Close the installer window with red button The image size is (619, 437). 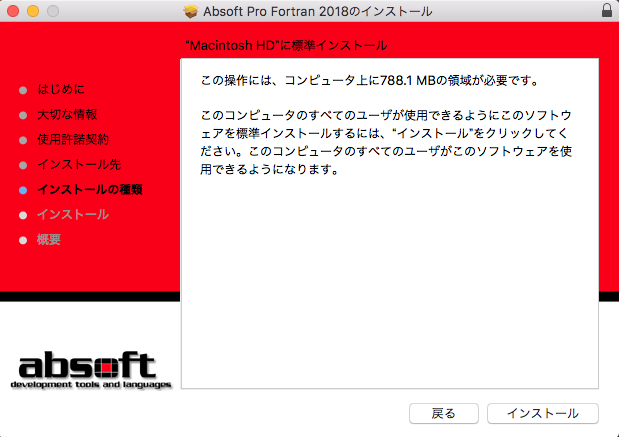tap(13, 11)
